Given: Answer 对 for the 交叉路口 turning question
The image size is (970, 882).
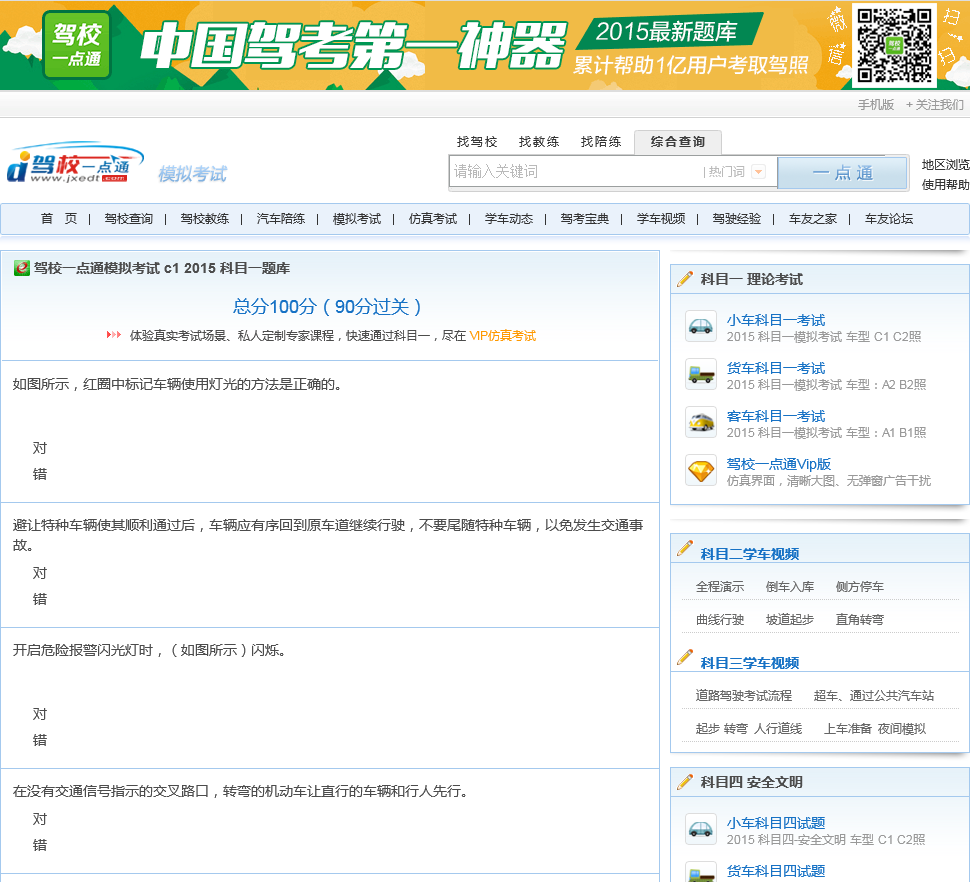Looking at the screenshot, I should [x=40, y=819].
